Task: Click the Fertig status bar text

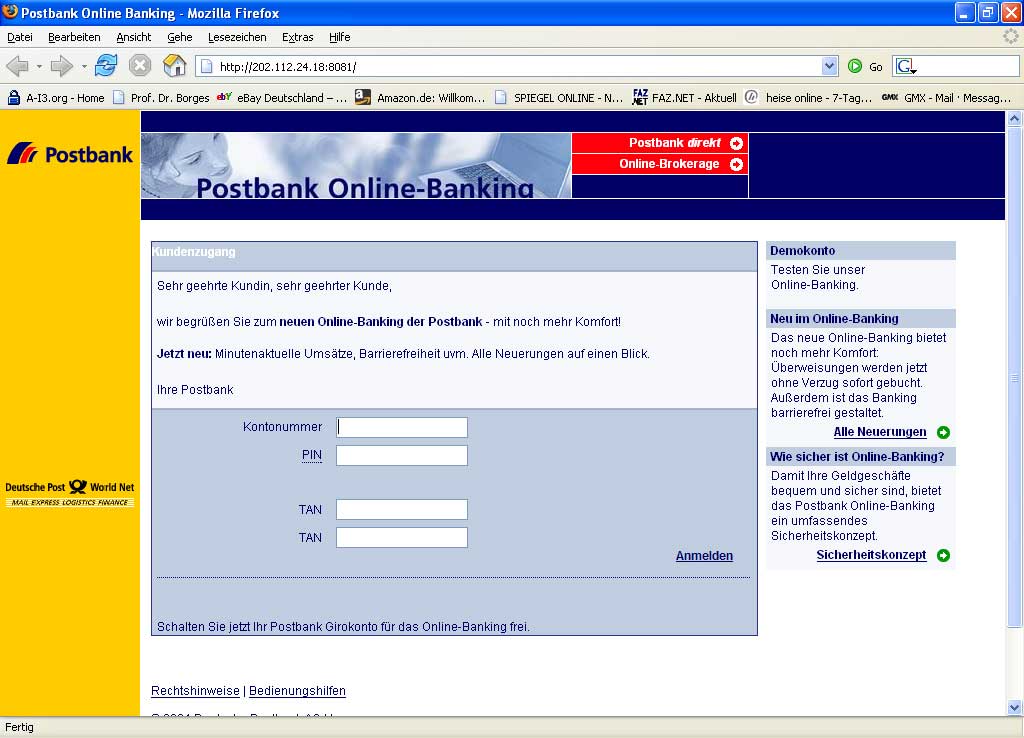Action: click(x=19, y=728)
